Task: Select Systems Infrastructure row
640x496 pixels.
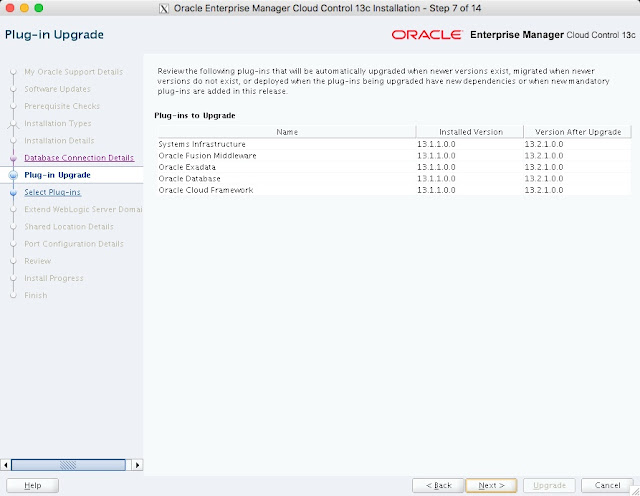Action: pos(394,144)
